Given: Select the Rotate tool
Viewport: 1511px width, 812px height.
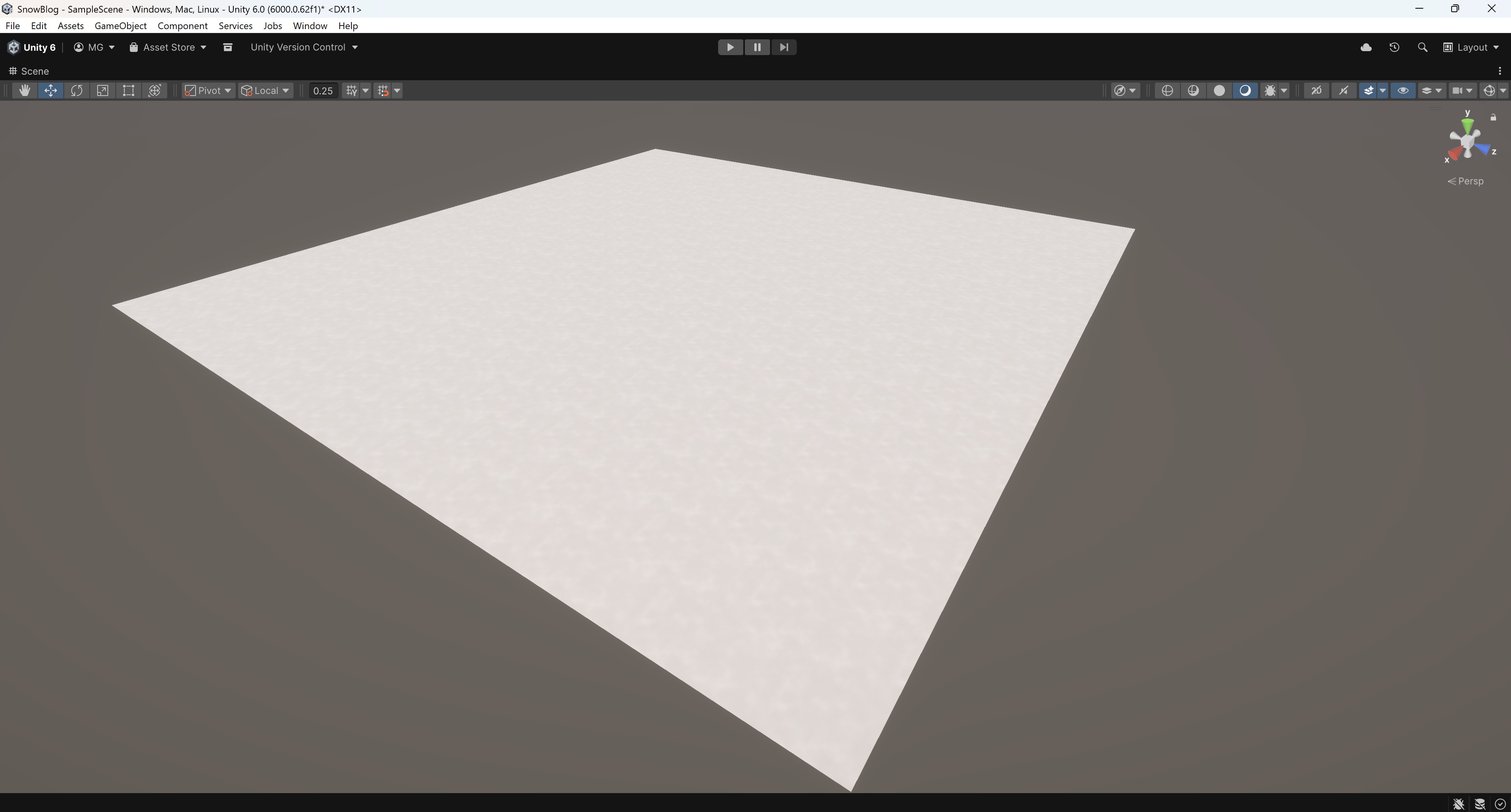Looking at the screenshot, I should [76, 90].
